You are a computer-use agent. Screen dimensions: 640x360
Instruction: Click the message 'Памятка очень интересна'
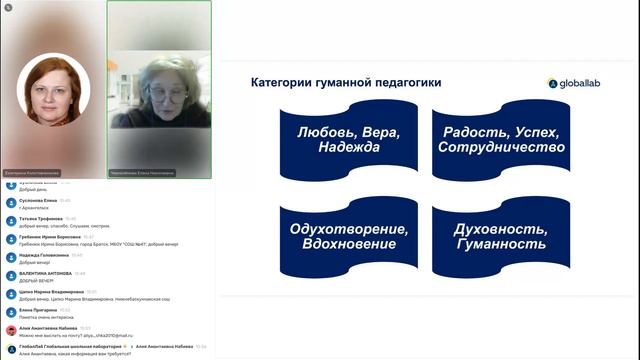(x=47, y=317)
